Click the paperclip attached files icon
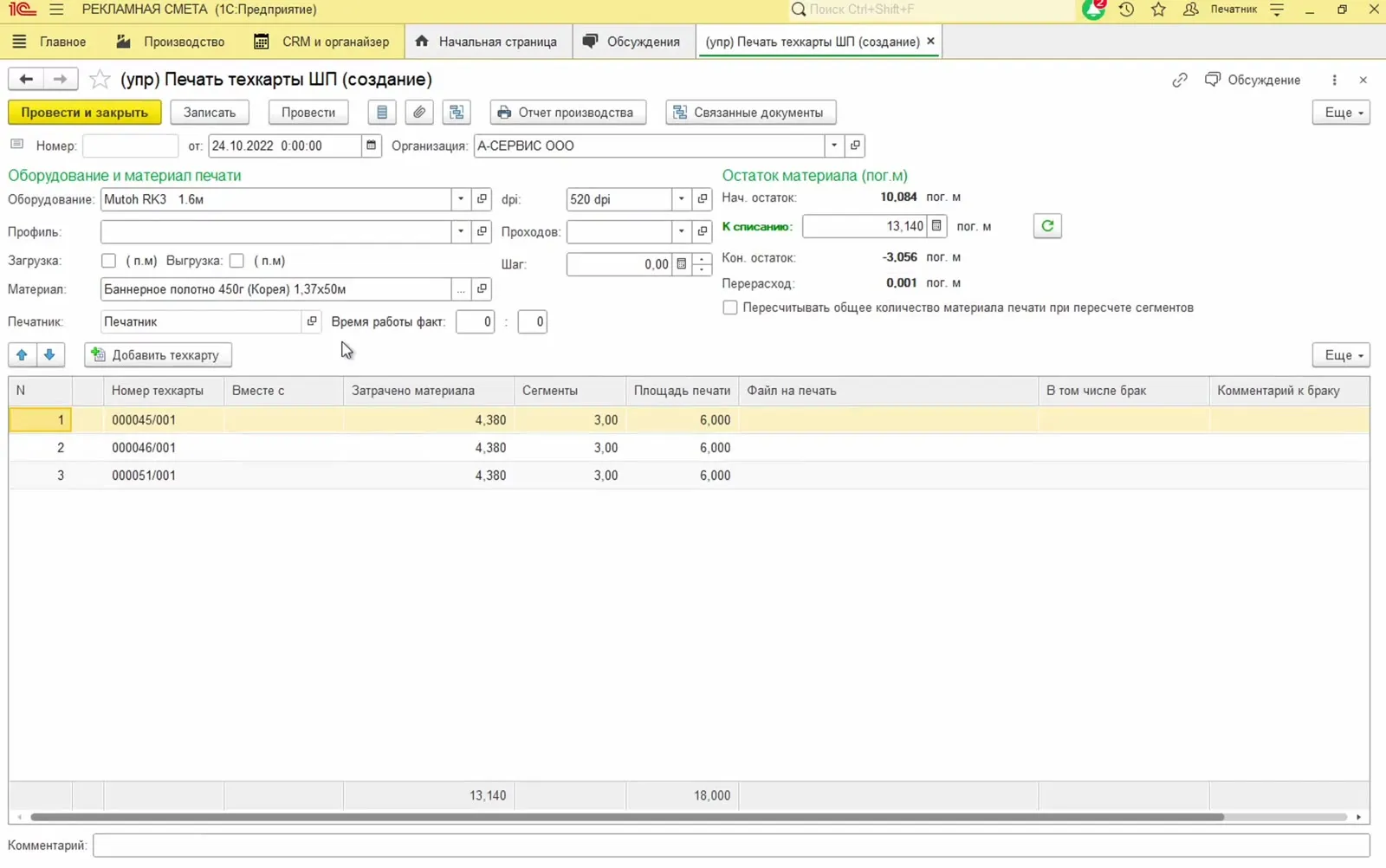The image size is (1386, 868). coord(419,113)
